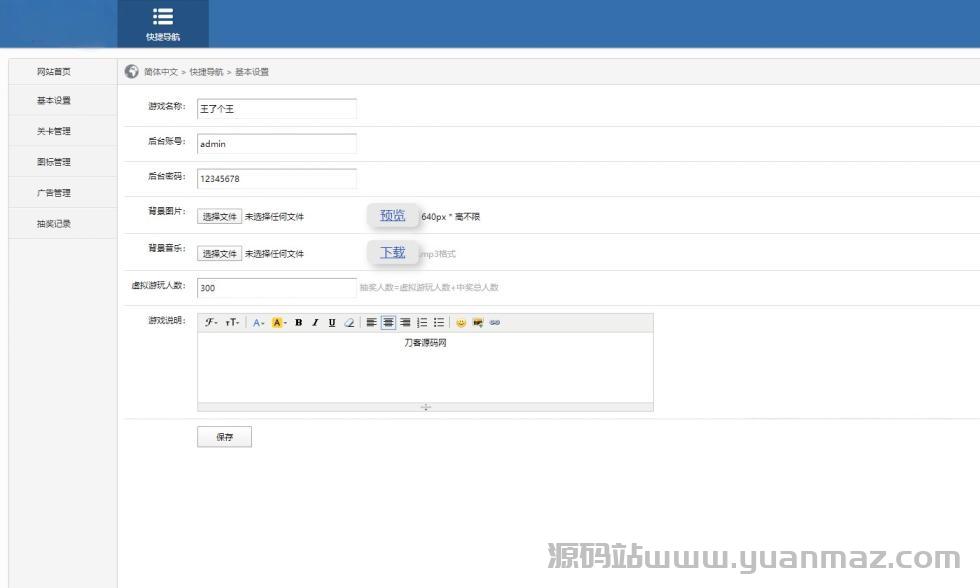The image size is (980, 588).
Task: Toggle center alignment in the editor
Action: point(388,323)
